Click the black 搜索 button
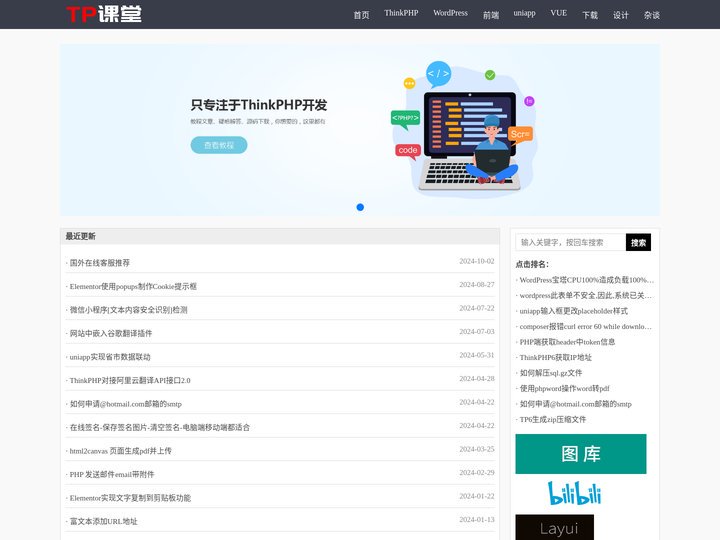Image resolution: width=720 pixels, height=540 pixels. coord(638,242)
